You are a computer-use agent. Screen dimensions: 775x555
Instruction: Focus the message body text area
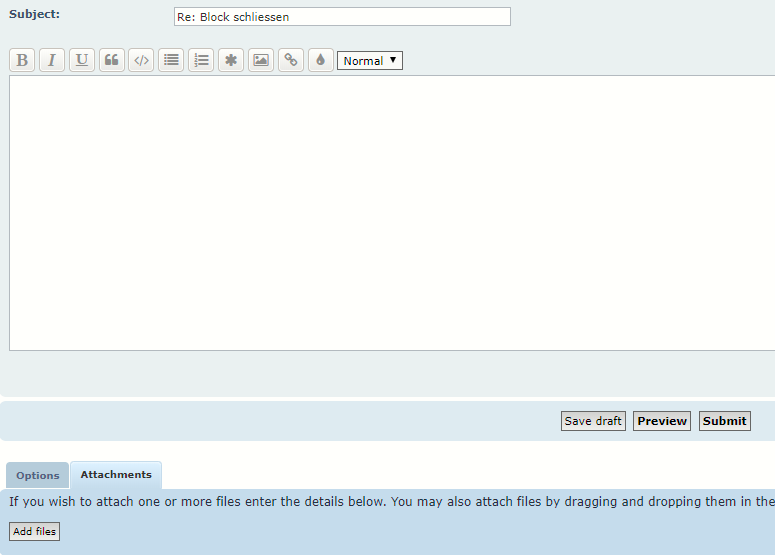coord(390,212)
